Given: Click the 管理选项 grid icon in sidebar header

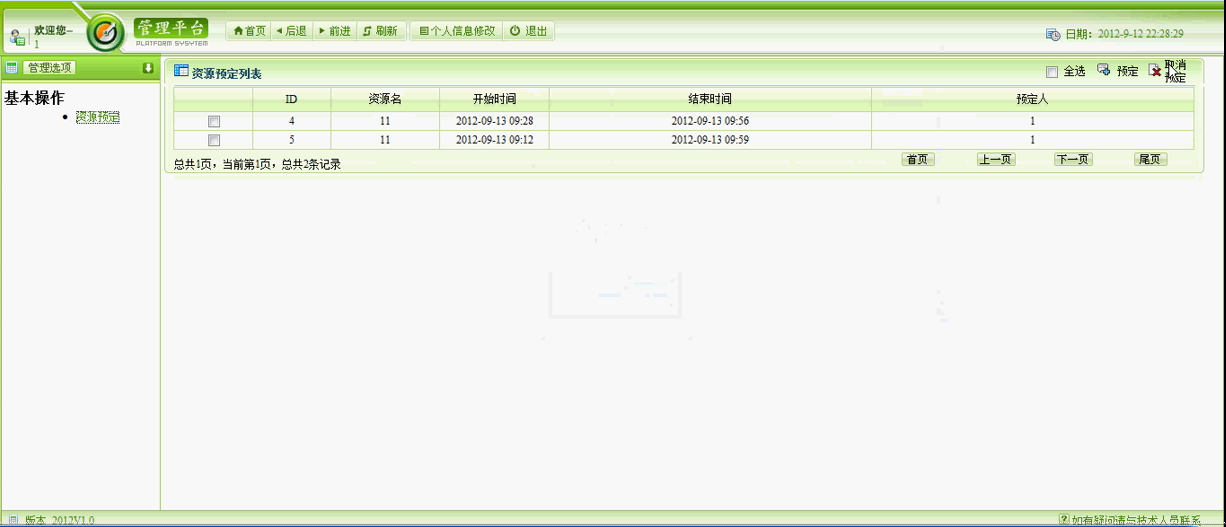Looking at the screenshot, I should pyautogui.click(x=12, y=68).
